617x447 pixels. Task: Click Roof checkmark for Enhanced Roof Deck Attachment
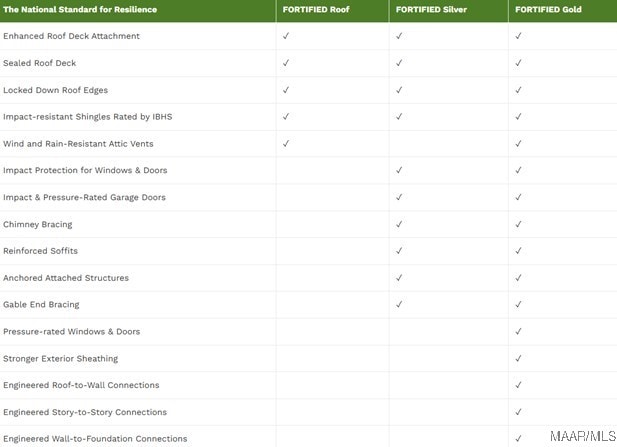coord(286,36)
